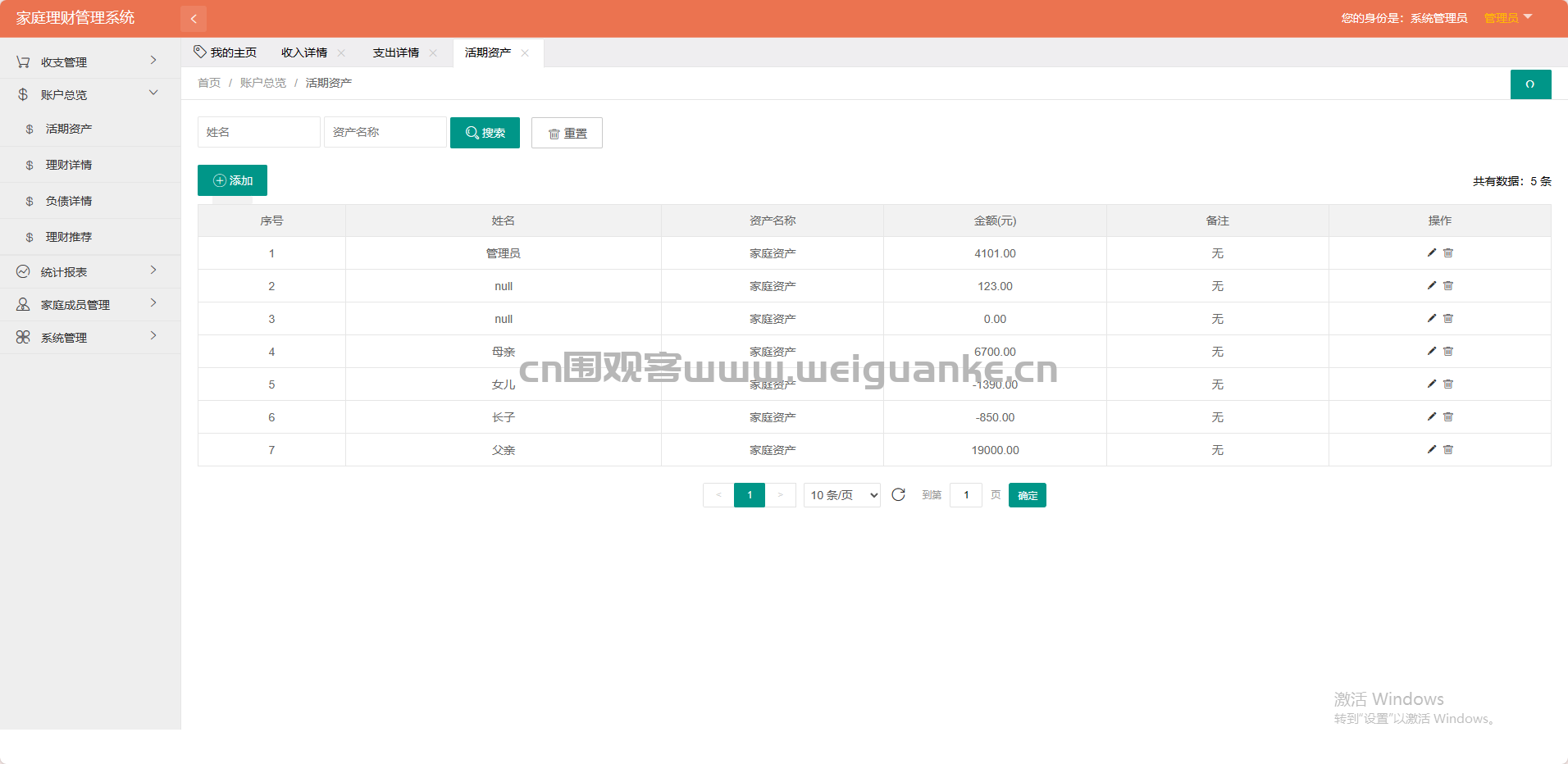Click the 账户总览 breadcrumb link

(263, 83)
